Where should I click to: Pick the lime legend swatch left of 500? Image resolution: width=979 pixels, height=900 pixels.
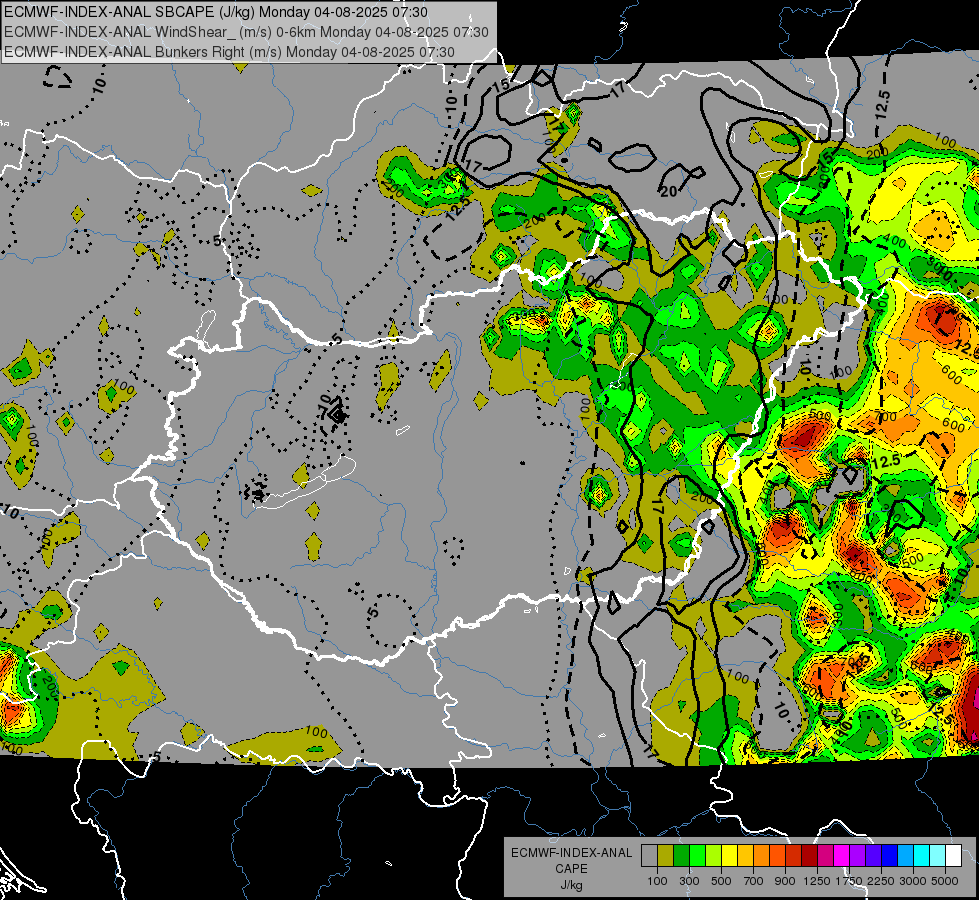pyautogui.click(x=713, y=856)
